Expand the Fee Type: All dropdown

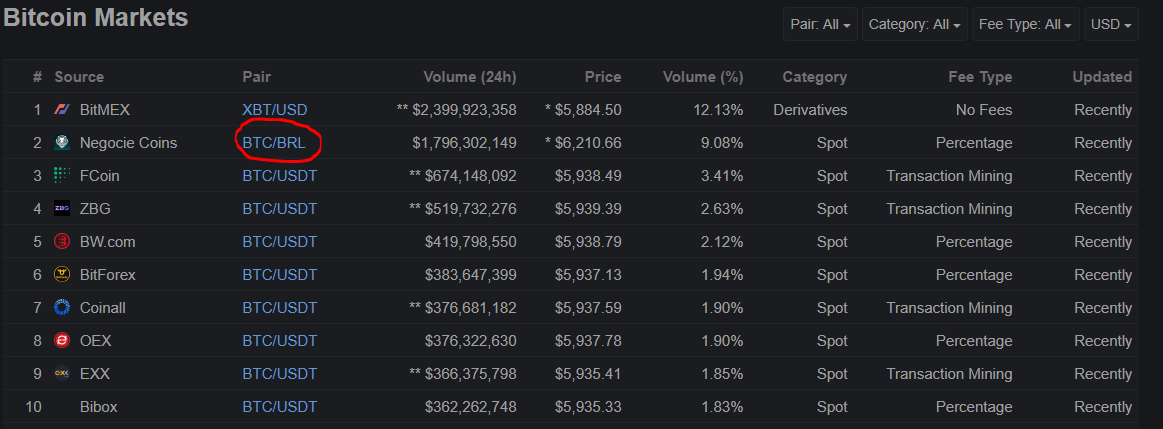(1025, 24)
